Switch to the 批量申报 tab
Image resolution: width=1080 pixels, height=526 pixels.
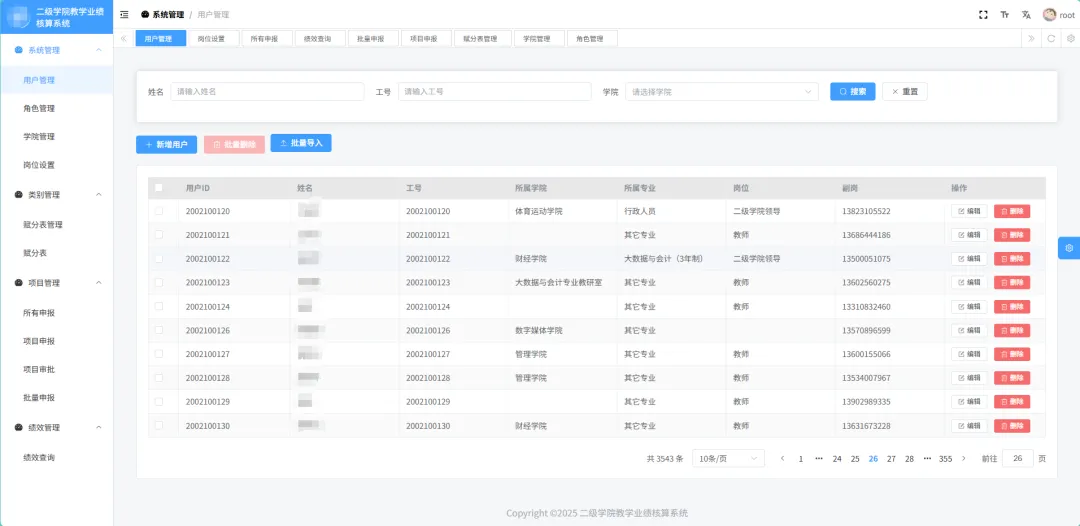(x=371, y=39)
